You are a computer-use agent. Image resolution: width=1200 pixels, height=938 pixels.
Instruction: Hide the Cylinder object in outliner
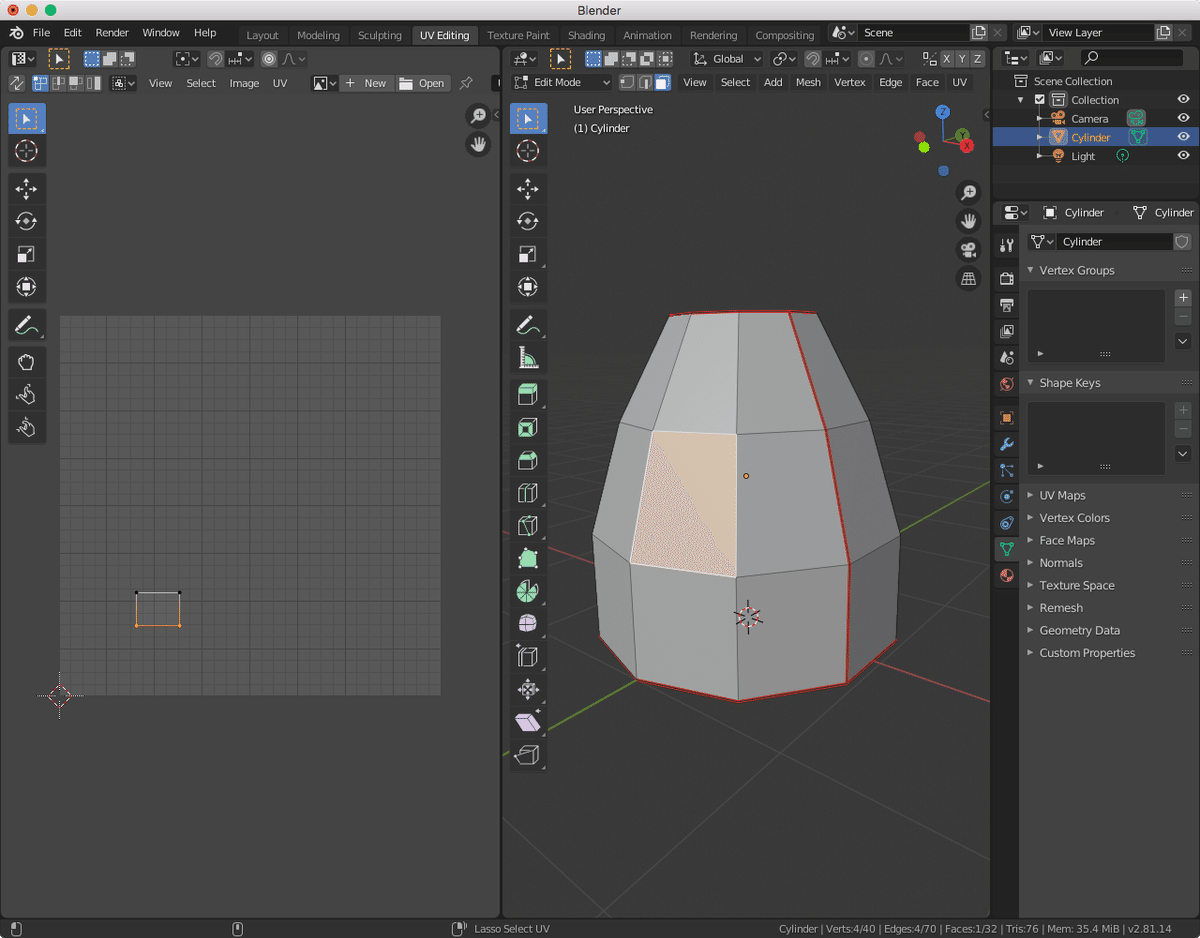coord(1183,137)
